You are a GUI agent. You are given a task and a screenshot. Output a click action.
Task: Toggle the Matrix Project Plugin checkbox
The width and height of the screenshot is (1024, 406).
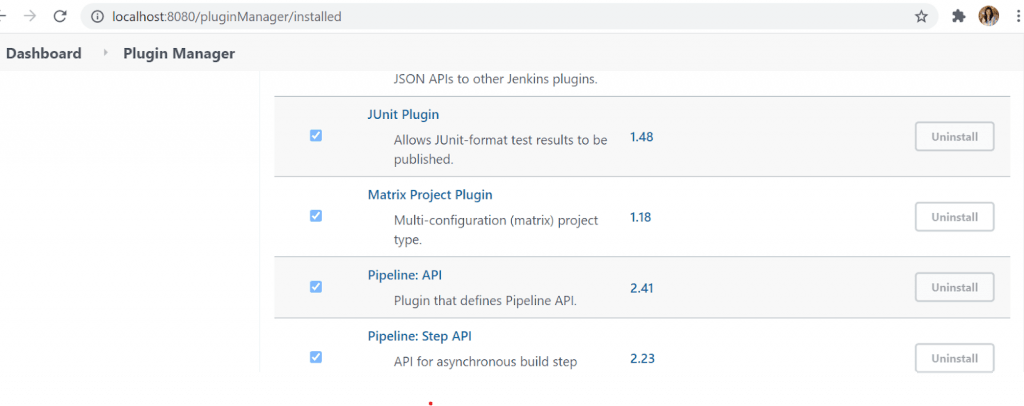[316, 216]
